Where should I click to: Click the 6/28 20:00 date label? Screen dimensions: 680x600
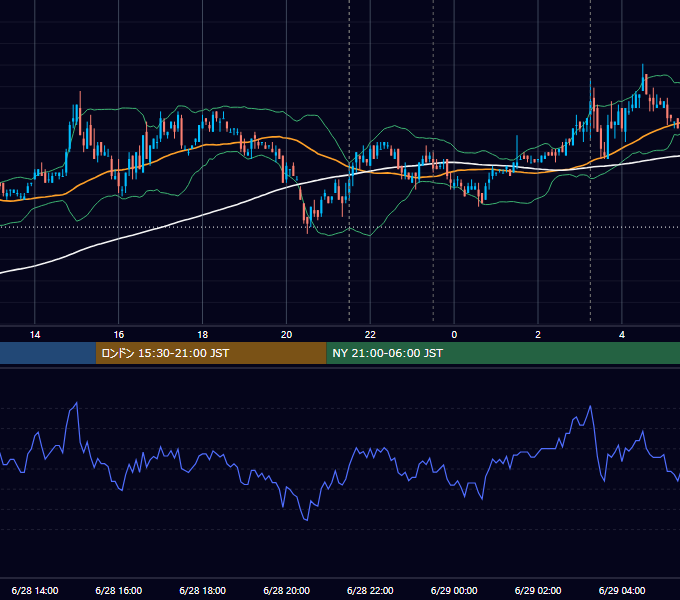pyautogui.click(x=286, y=590)
